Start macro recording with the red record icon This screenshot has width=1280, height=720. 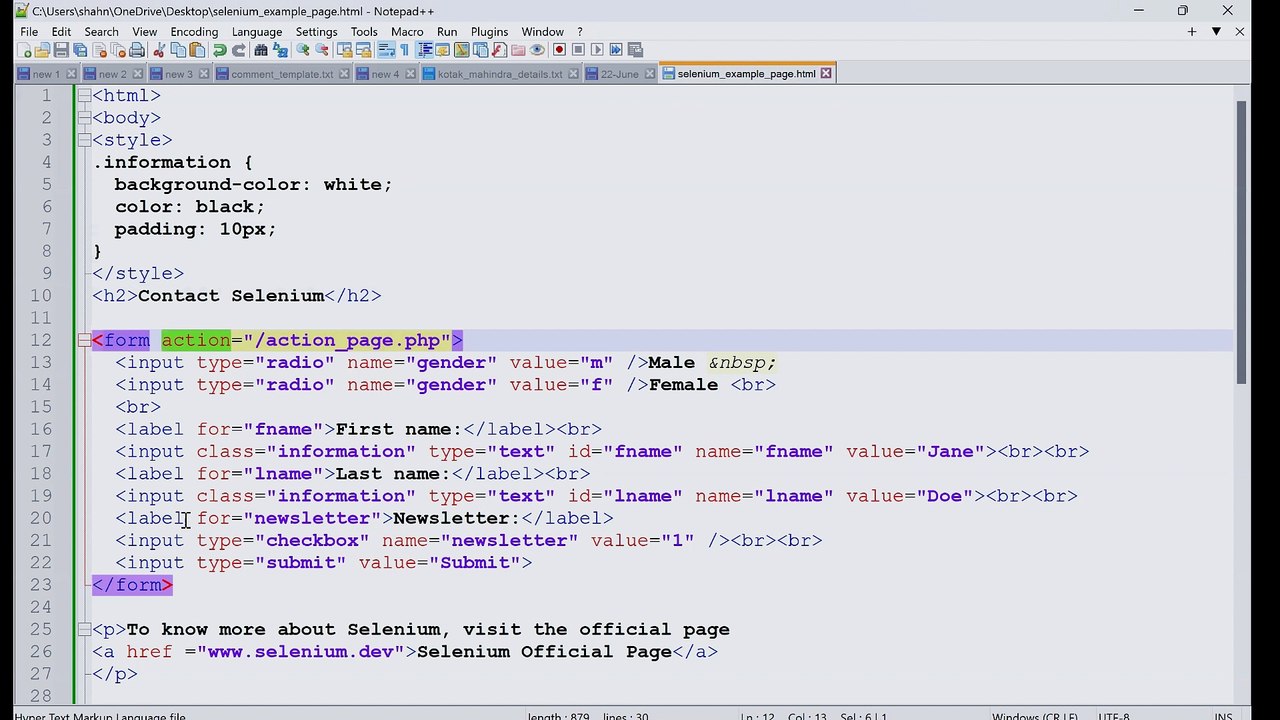pos(559,50)
